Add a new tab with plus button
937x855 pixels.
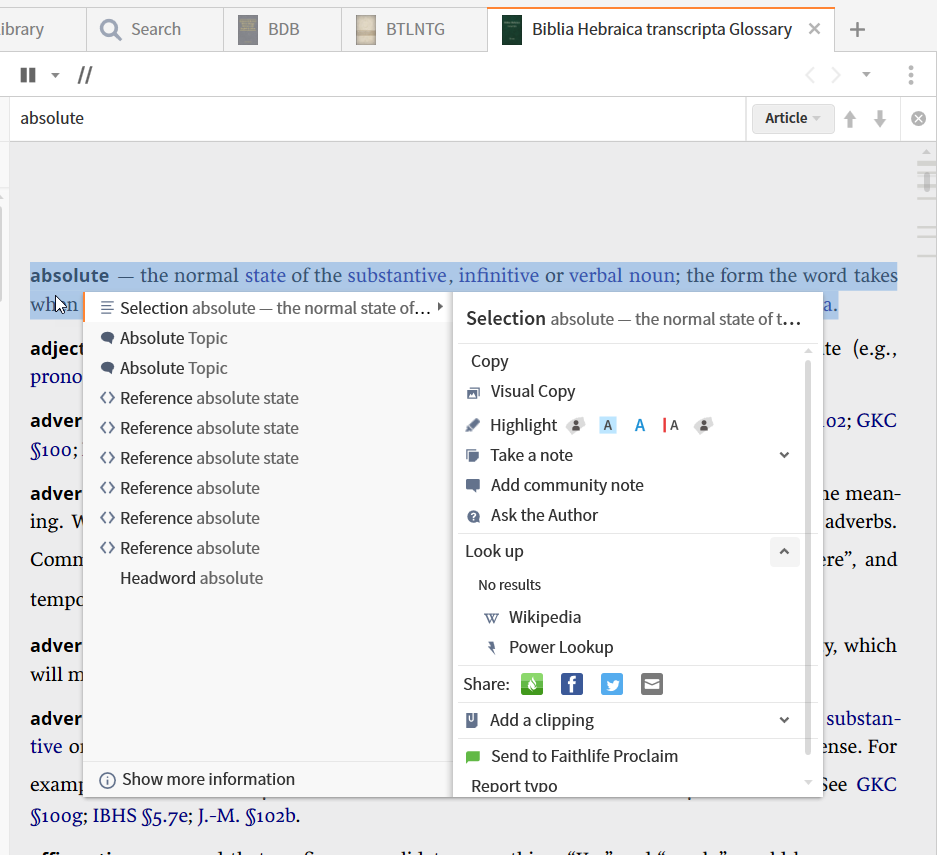(x=857, y=29)
